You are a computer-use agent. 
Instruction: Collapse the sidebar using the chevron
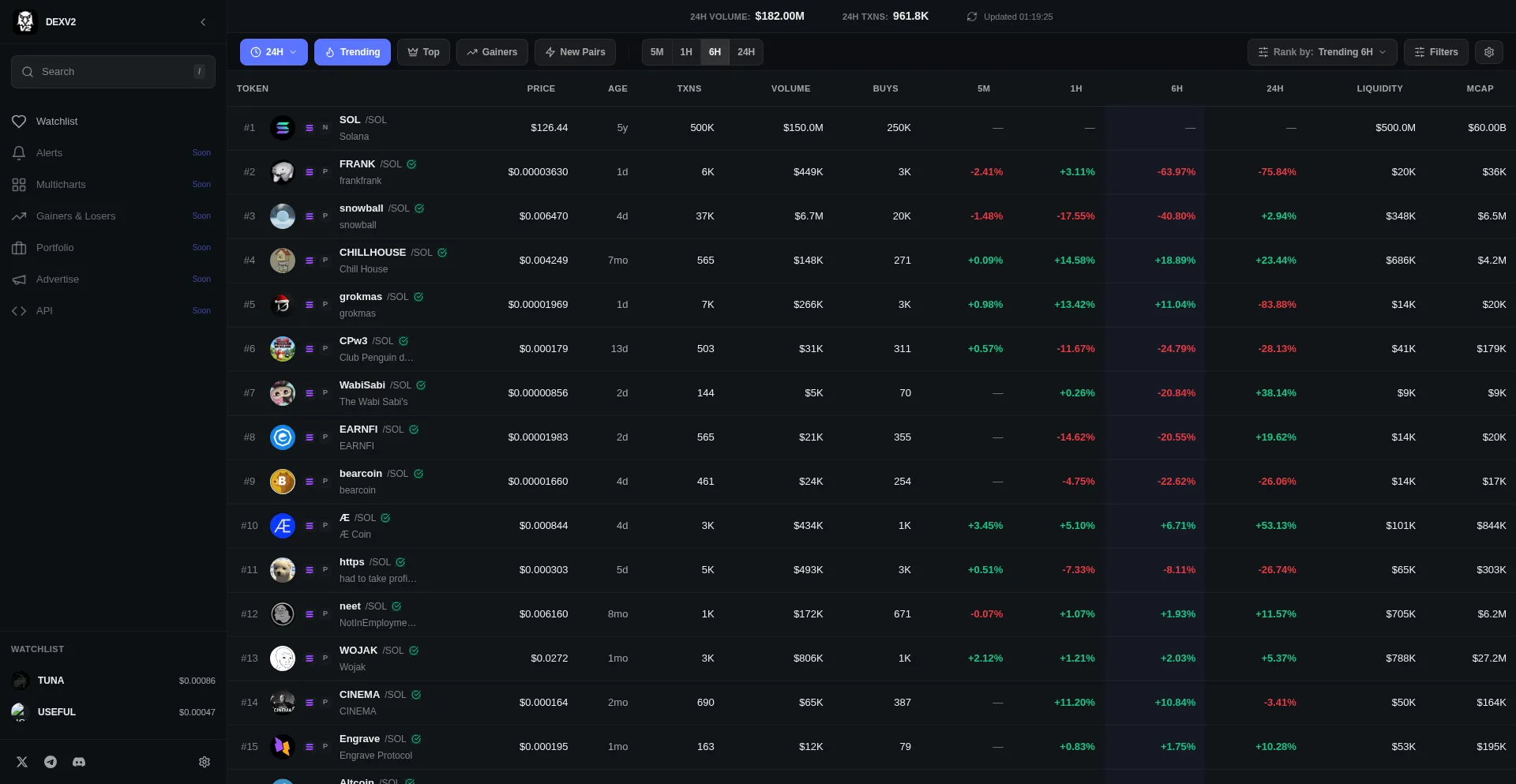(203, 22)
